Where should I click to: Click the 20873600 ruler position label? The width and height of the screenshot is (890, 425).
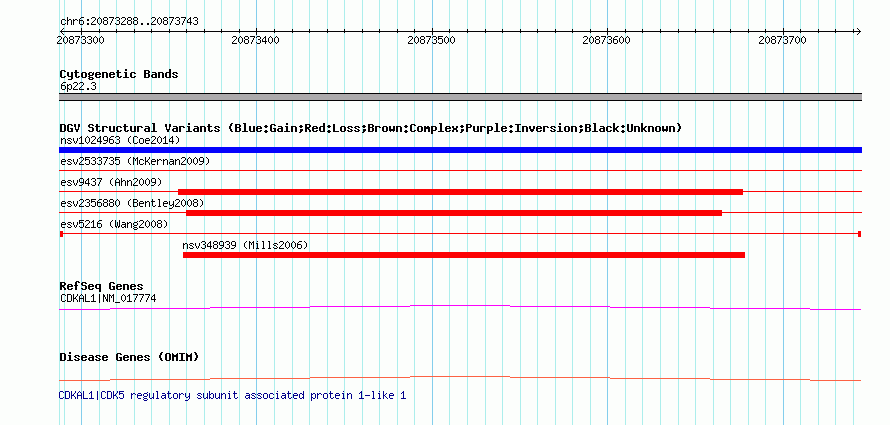[607, 40]
